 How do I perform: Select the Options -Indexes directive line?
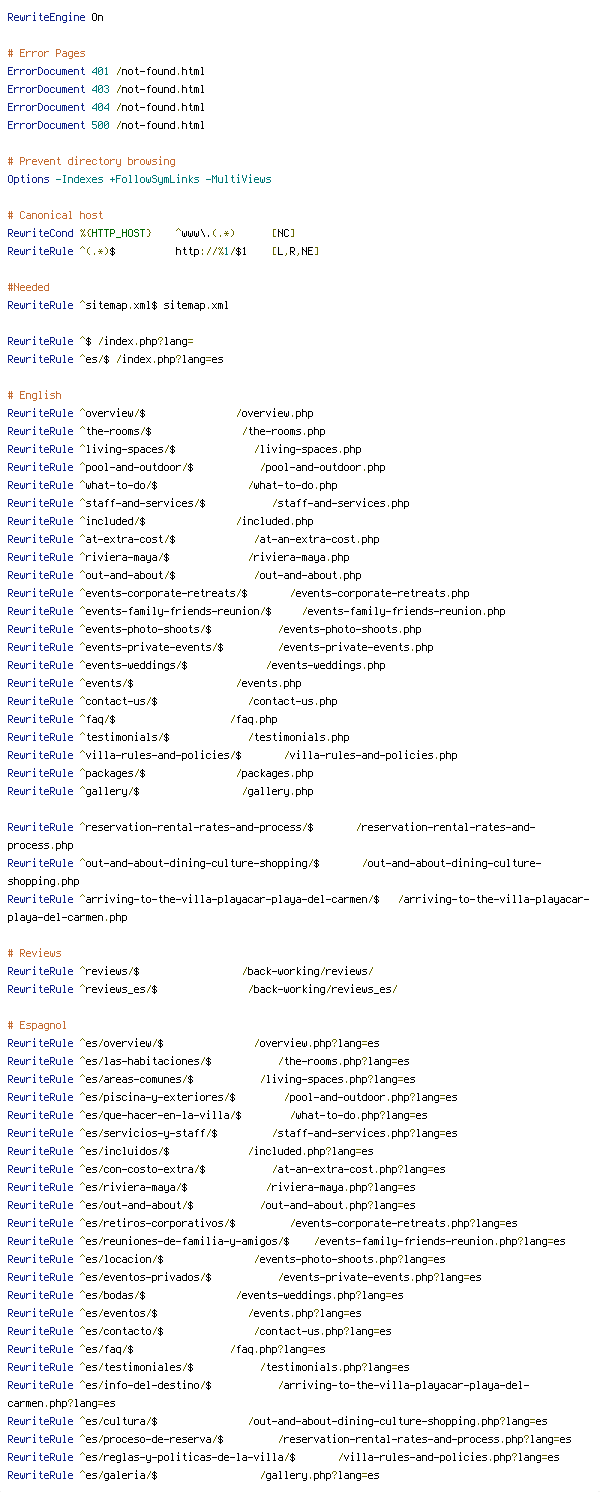click(x=139, y=179)
